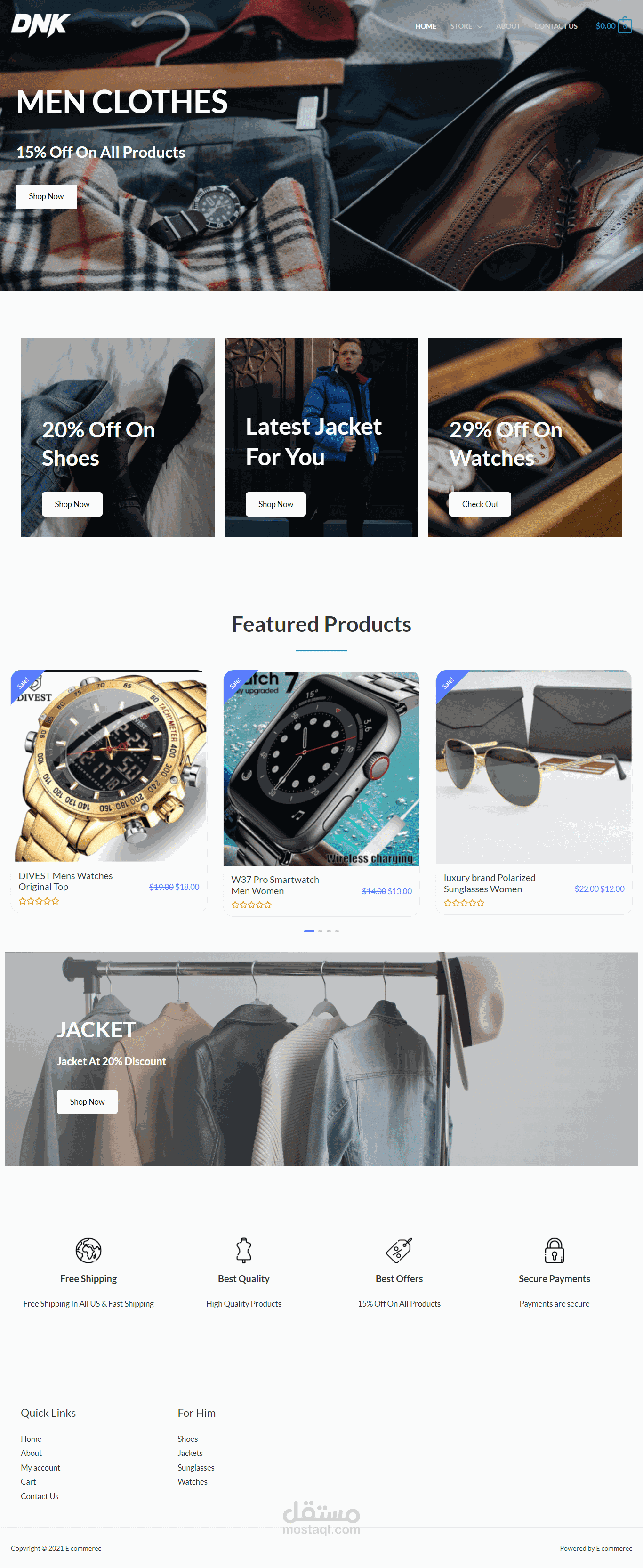Click the DNK logo
Viewport: 643px width, 1568px height.
click(41, 25)
